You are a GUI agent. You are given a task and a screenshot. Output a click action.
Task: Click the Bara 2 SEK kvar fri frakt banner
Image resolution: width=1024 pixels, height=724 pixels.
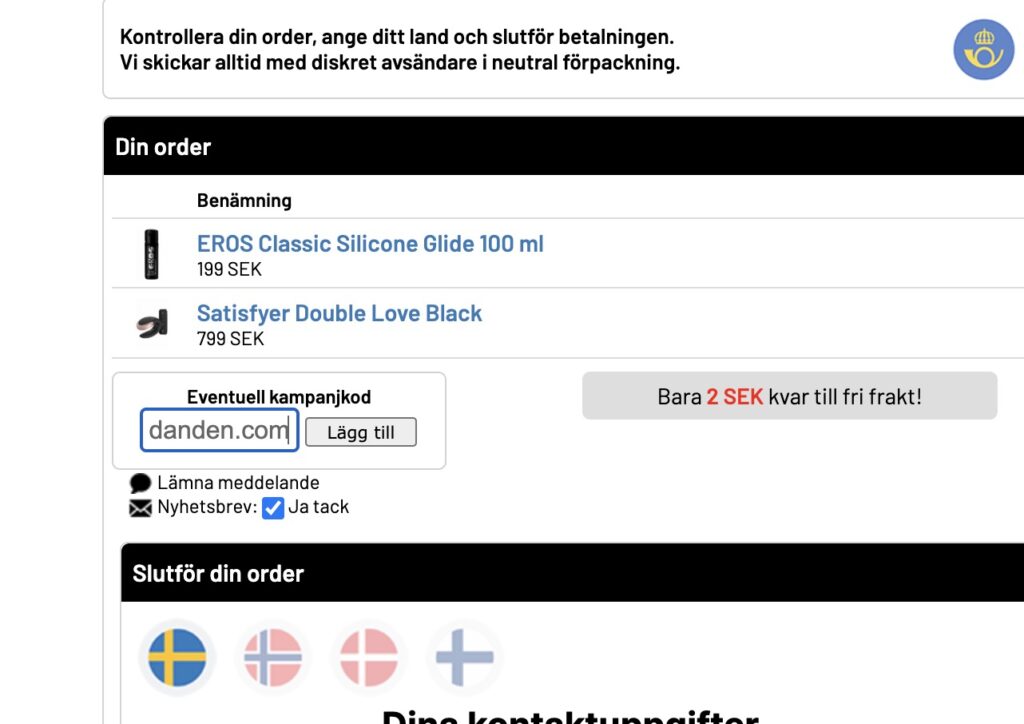790,396
